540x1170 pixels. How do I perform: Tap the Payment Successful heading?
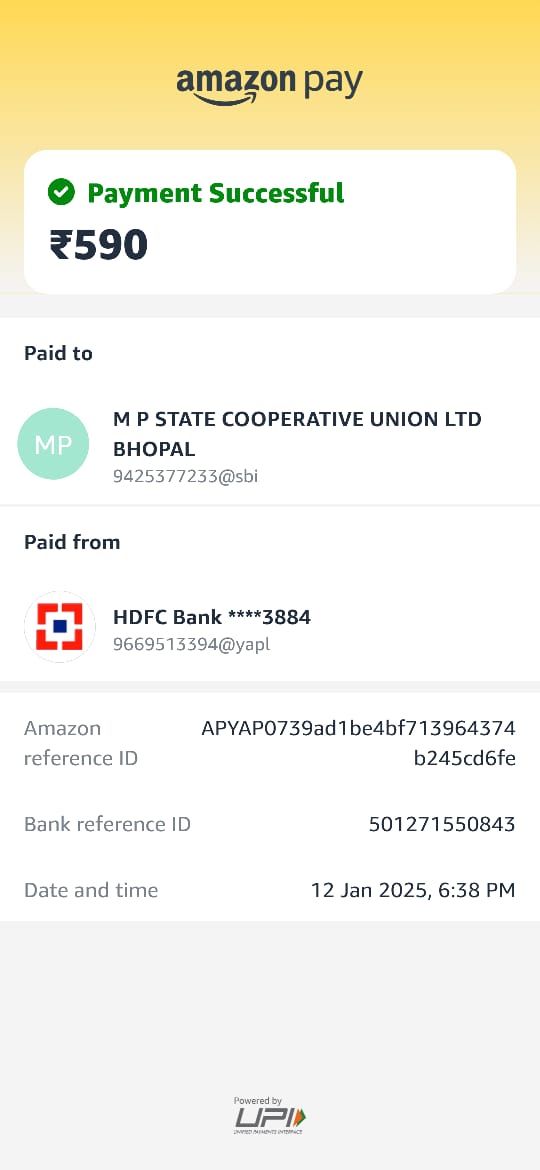click(216, 193)
